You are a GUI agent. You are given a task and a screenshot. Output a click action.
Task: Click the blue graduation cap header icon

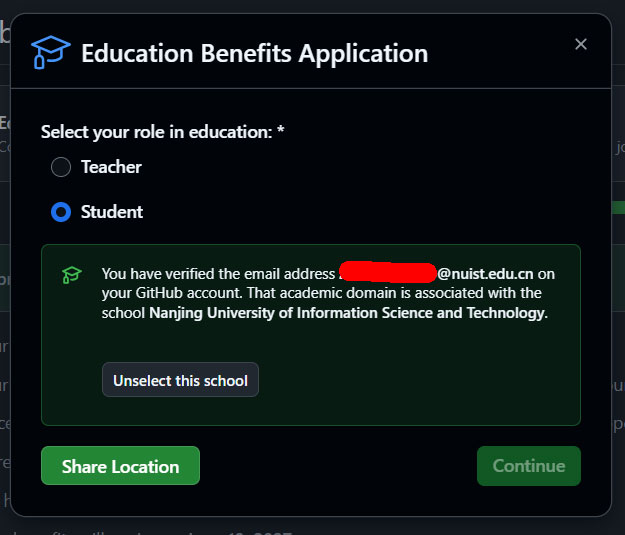click(x=50, y=51)
